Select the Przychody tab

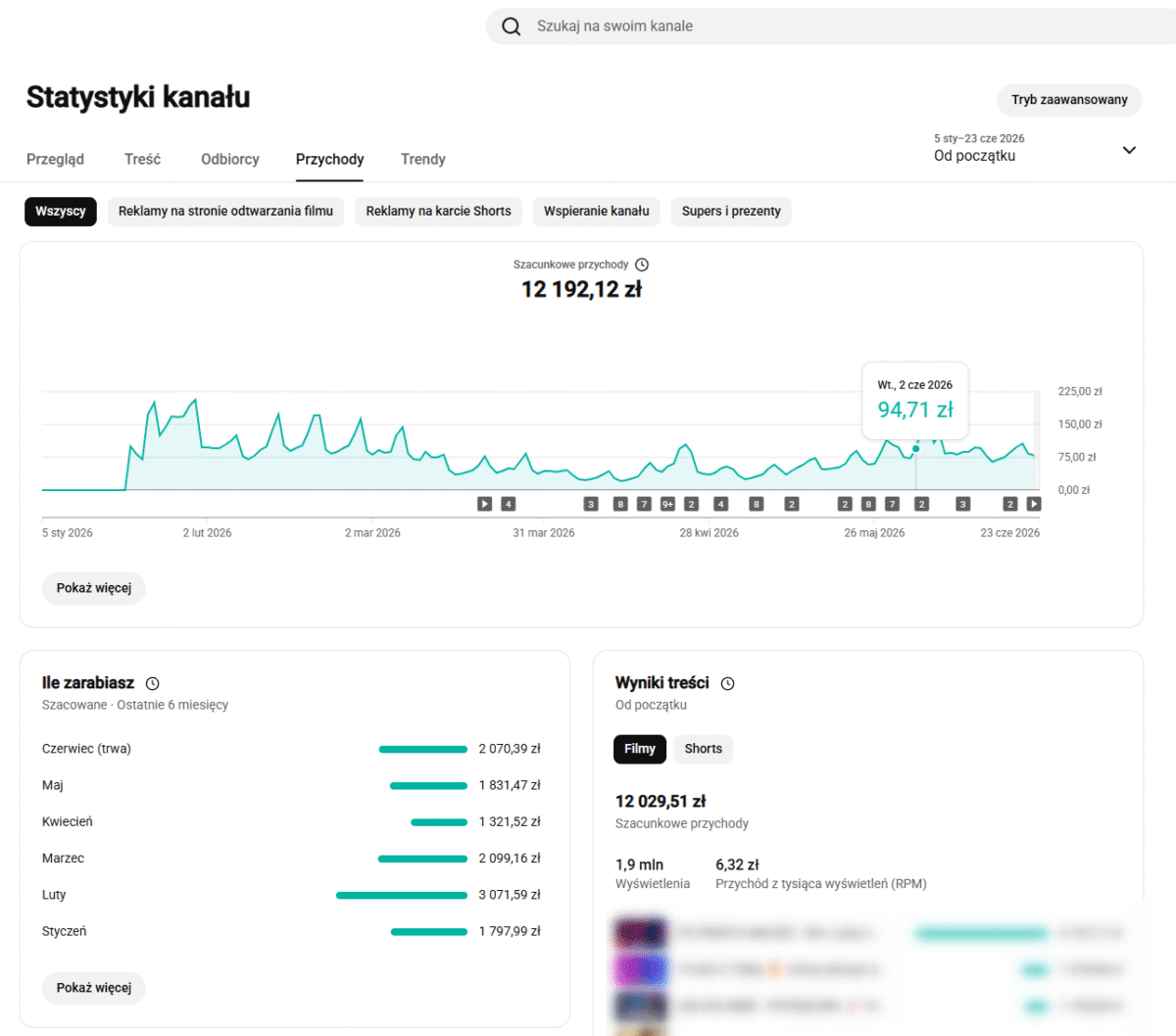pos(329,159)
